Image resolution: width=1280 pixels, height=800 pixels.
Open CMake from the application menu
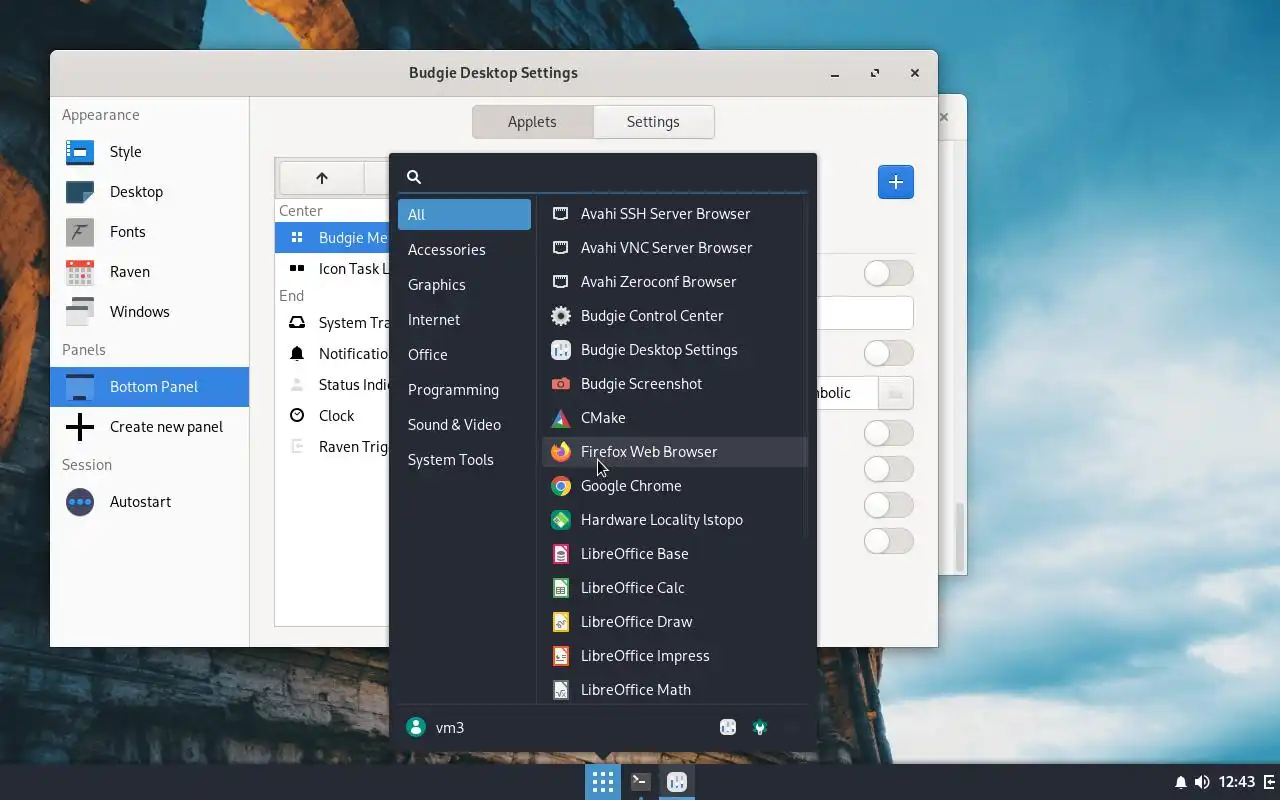pyautogui.click(x=674, y=418)
